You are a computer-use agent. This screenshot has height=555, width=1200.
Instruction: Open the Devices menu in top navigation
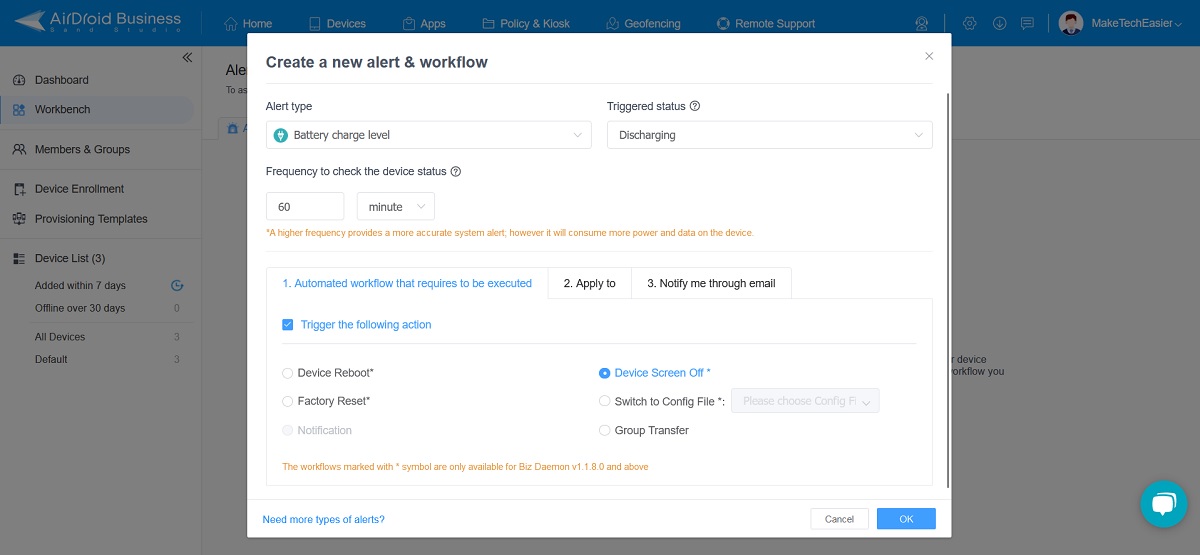(337, 23)
